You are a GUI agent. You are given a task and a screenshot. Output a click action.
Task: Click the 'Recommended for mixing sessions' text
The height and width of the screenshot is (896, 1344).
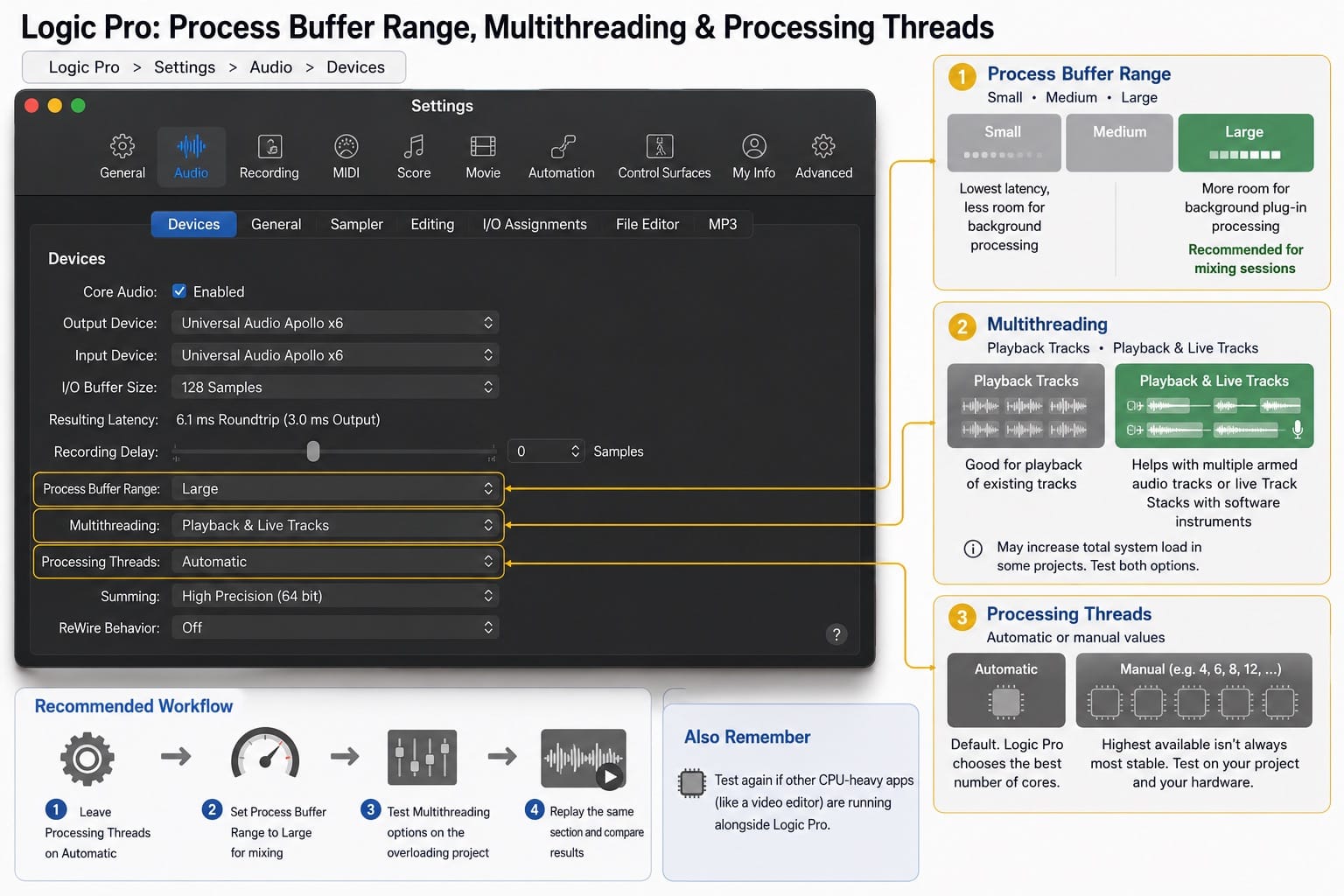point(1245,259)
